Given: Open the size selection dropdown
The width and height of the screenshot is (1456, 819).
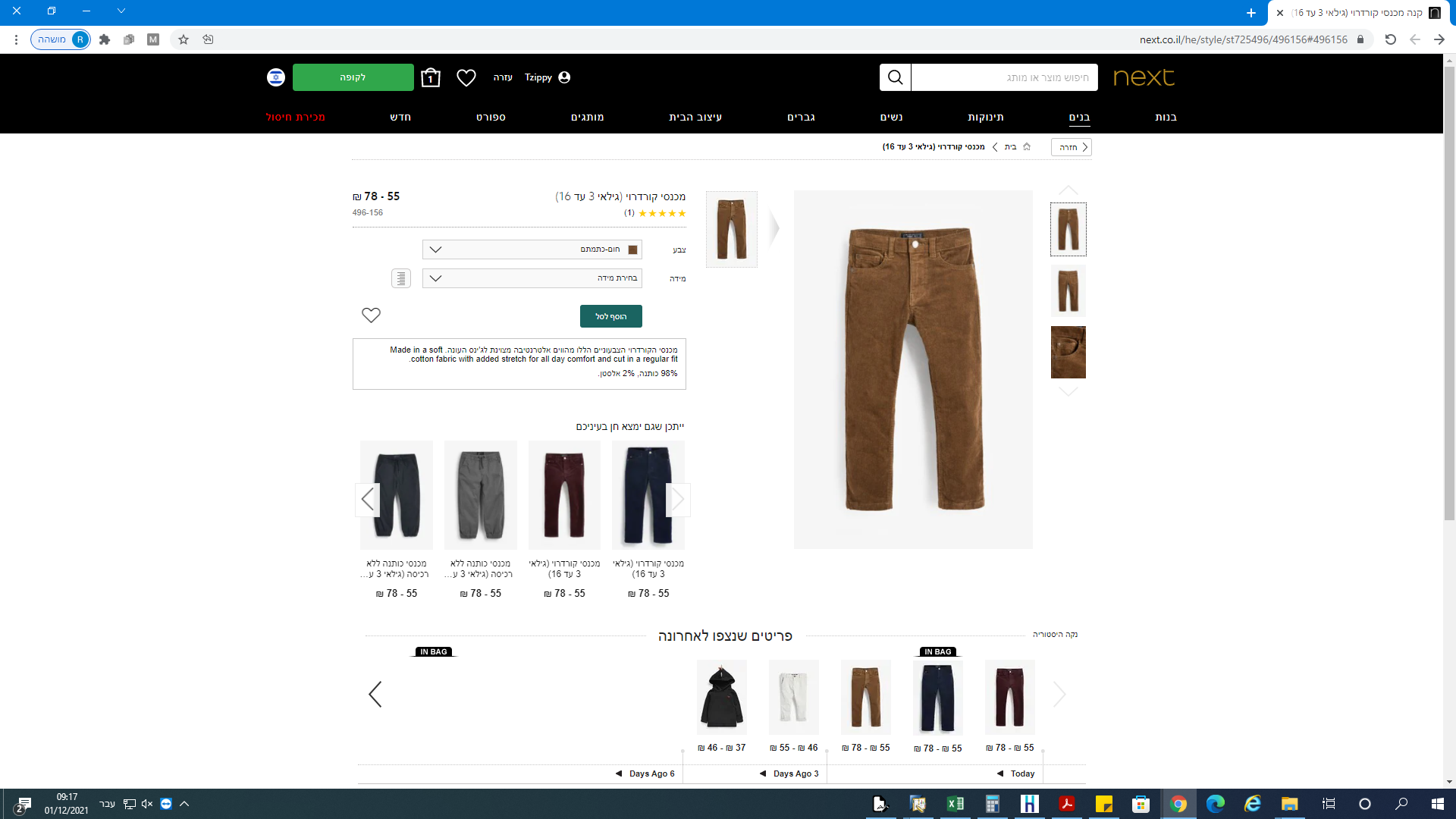Looking at the screenshot, I should (532, 278).
